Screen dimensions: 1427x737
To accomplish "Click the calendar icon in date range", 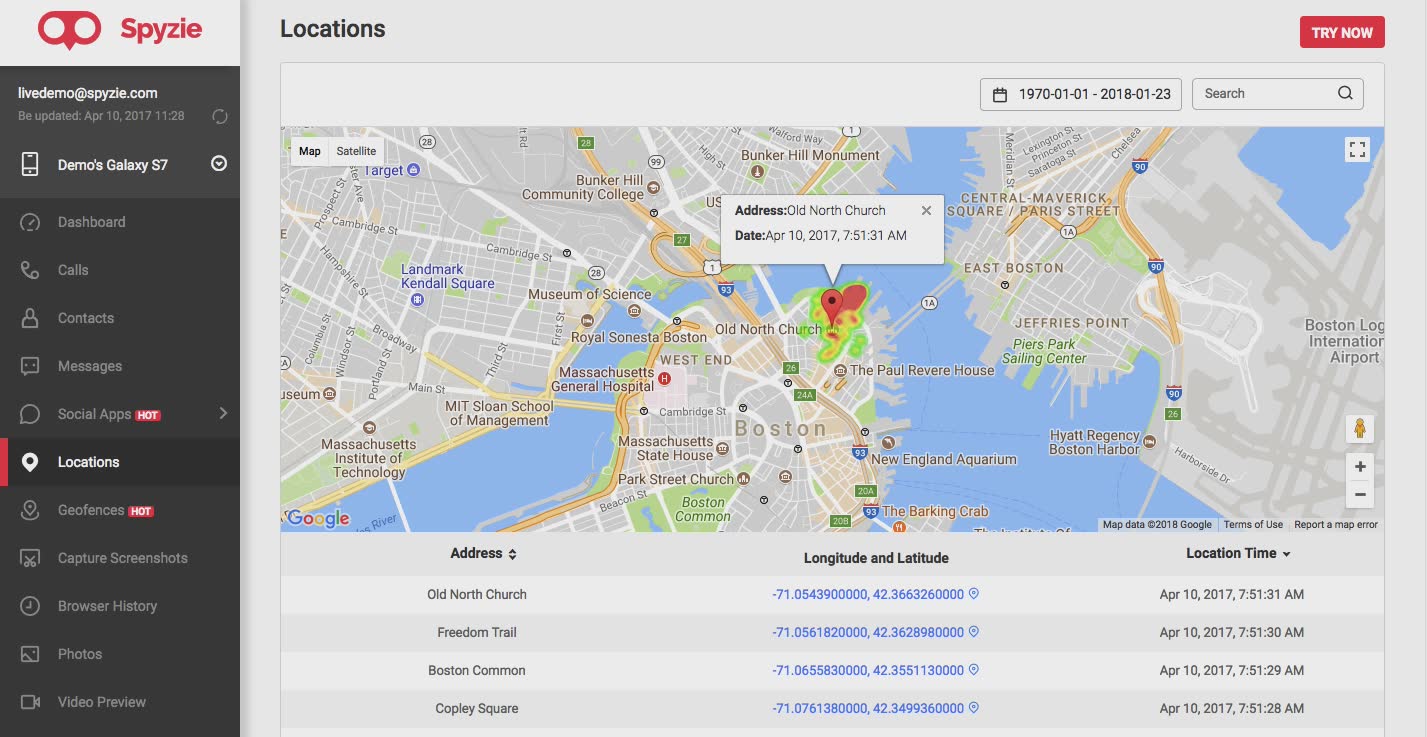I will point(999,94).
